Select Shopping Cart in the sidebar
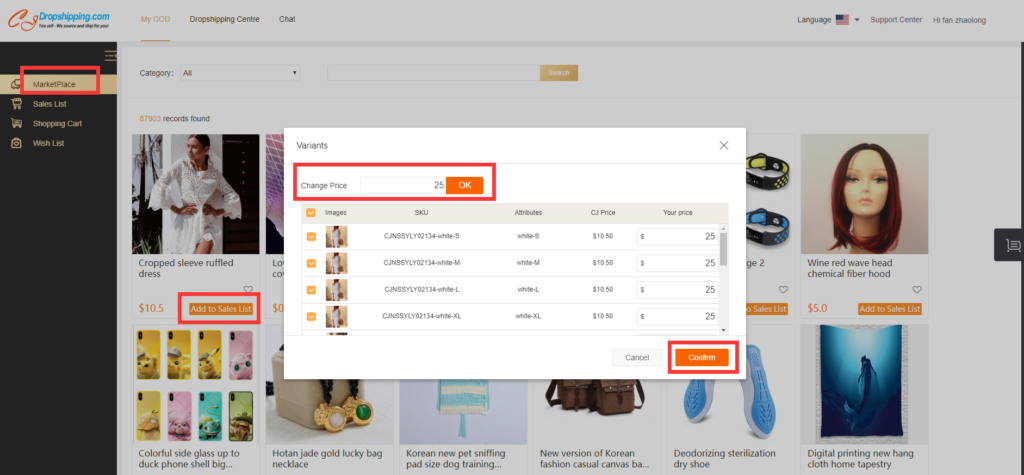 pyautogui.click(x=57, y=123)
